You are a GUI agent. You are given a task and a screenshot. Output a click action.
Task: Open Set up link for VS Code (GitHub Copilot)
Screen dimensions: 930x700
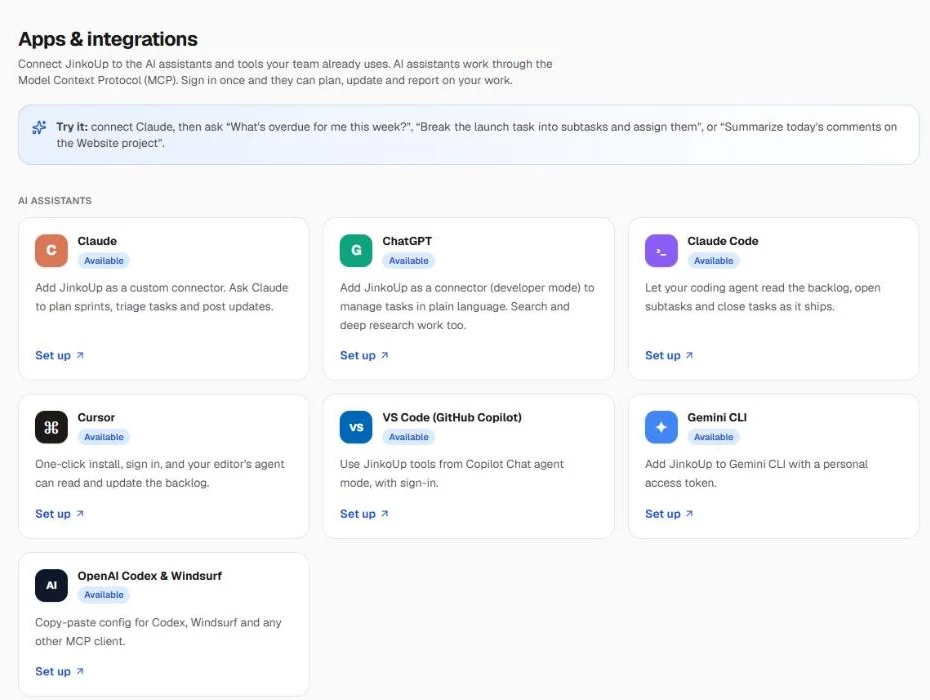tap(364, 514)
